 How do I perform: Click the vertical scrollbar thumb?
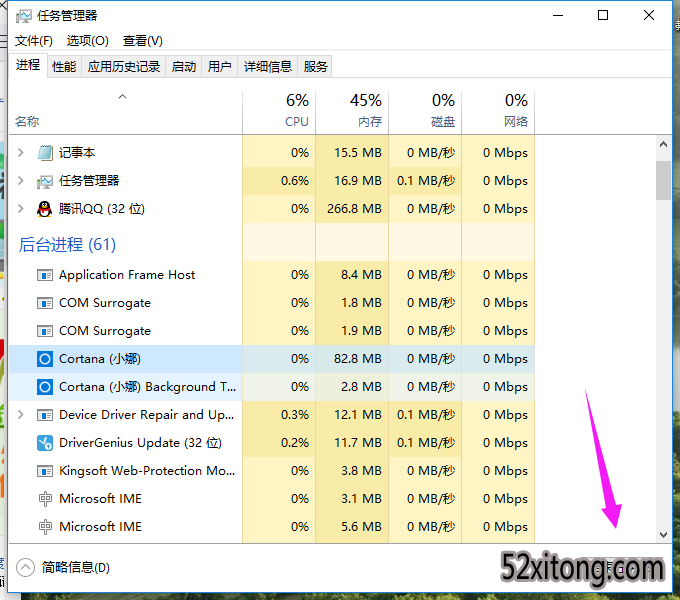coord(663,180)
